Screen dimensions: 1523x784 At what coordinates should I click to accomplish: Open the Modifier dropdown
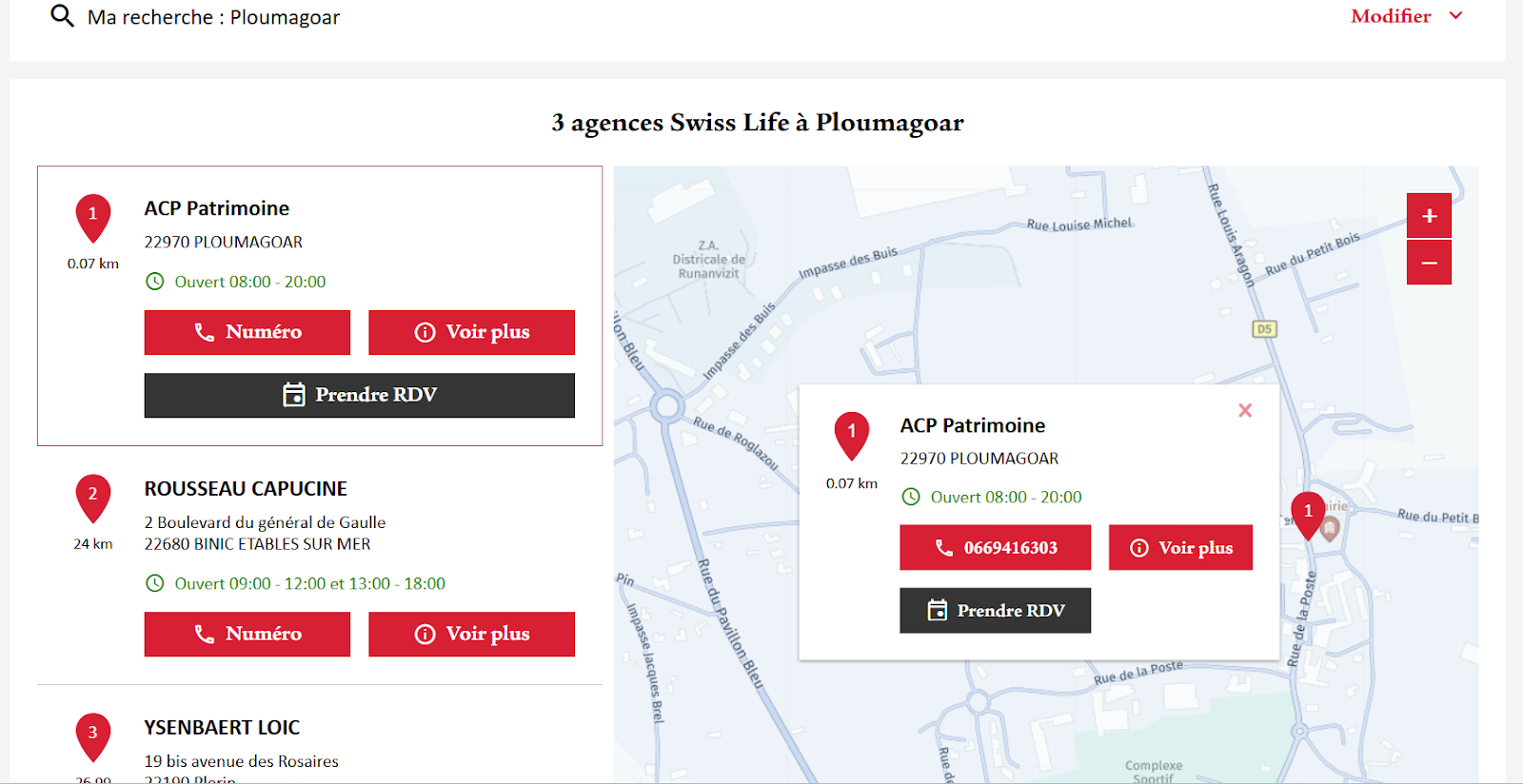pyautogui.click(x=1407, y=16)
